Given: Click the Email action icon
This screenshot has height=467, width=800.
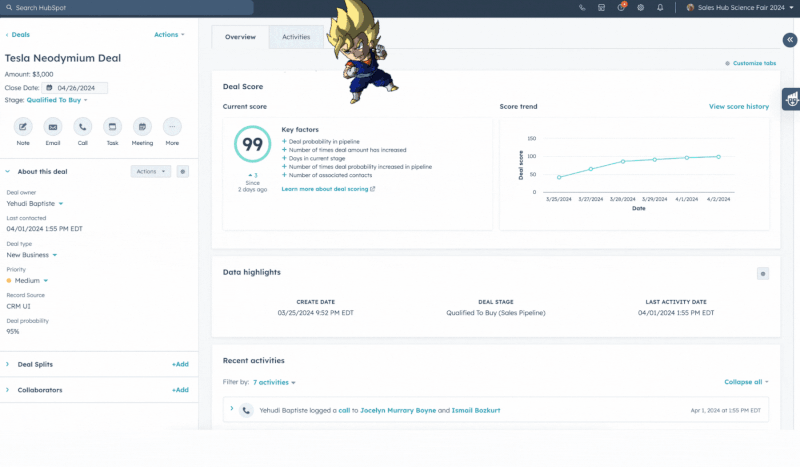Looking at the screenshot, I should [53, 127].
